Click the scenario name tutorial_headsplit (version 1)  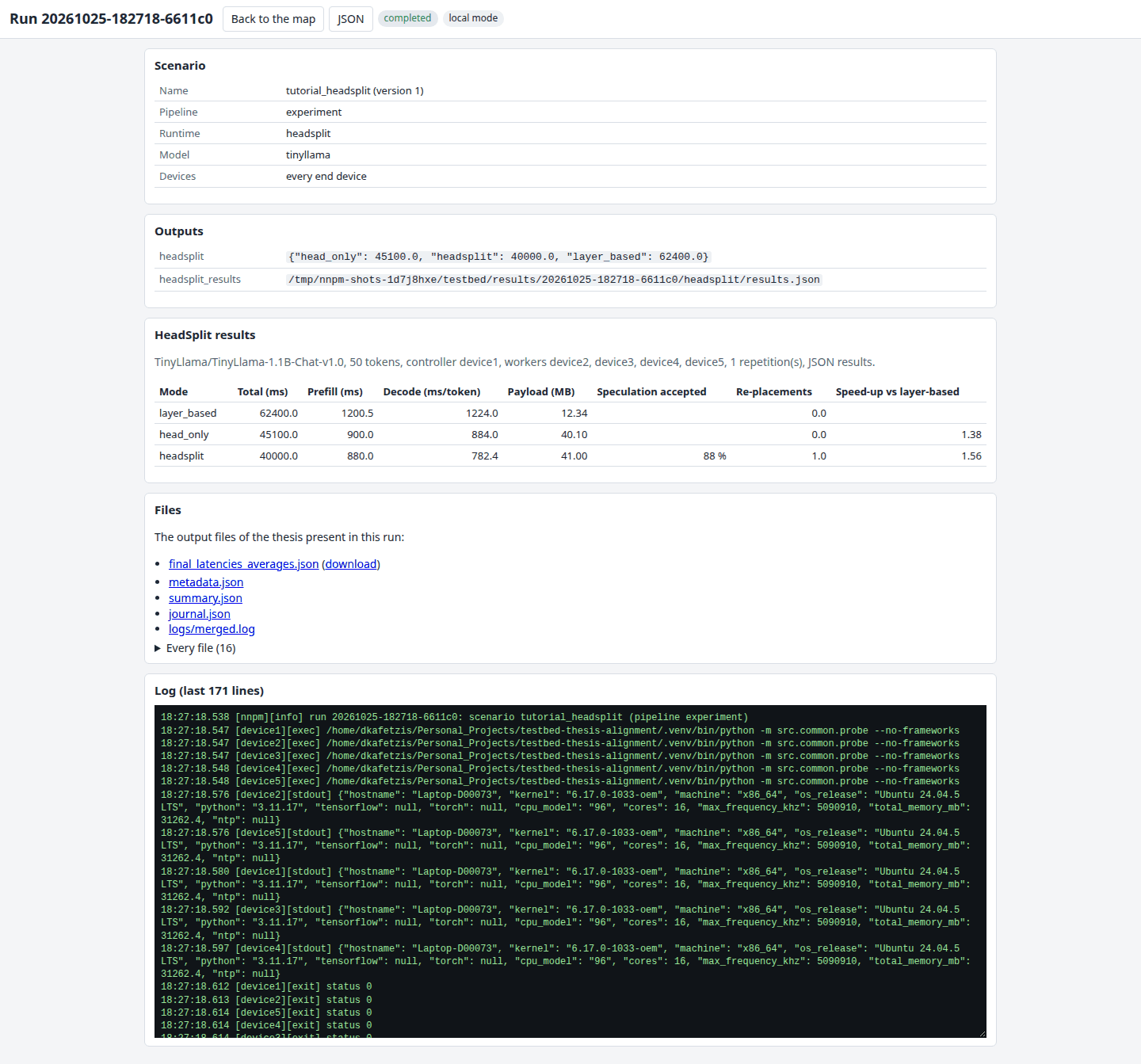click(x=355, y=90)
